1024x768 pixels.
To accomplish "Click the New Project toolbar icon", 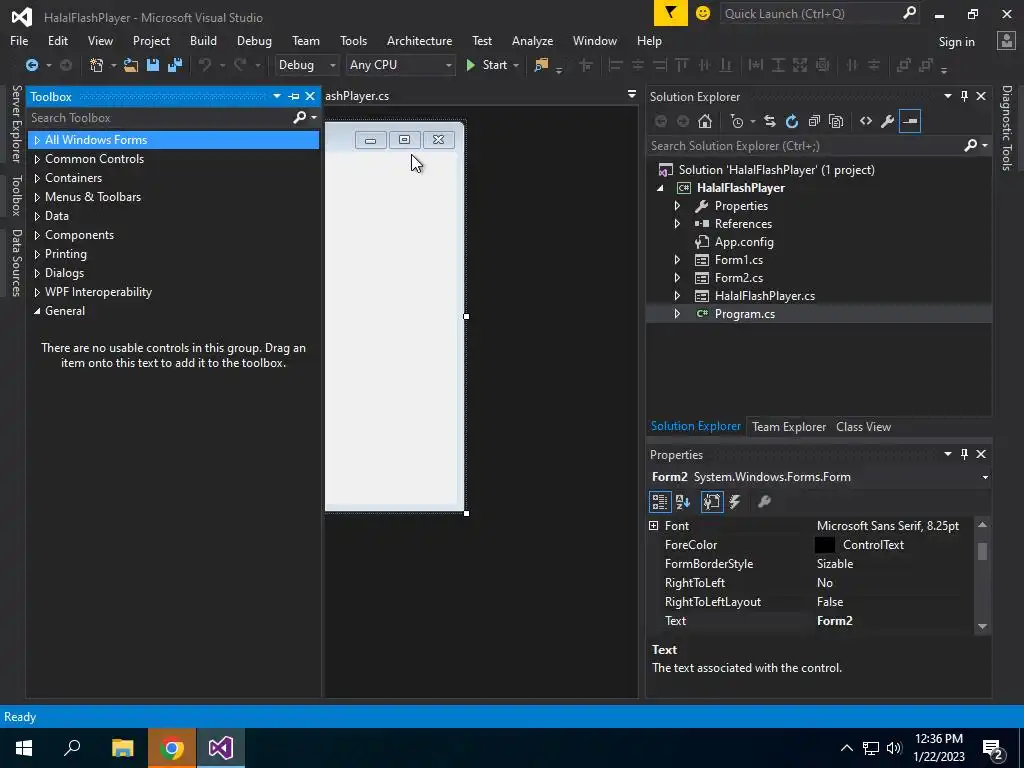I will pos(97,65).
